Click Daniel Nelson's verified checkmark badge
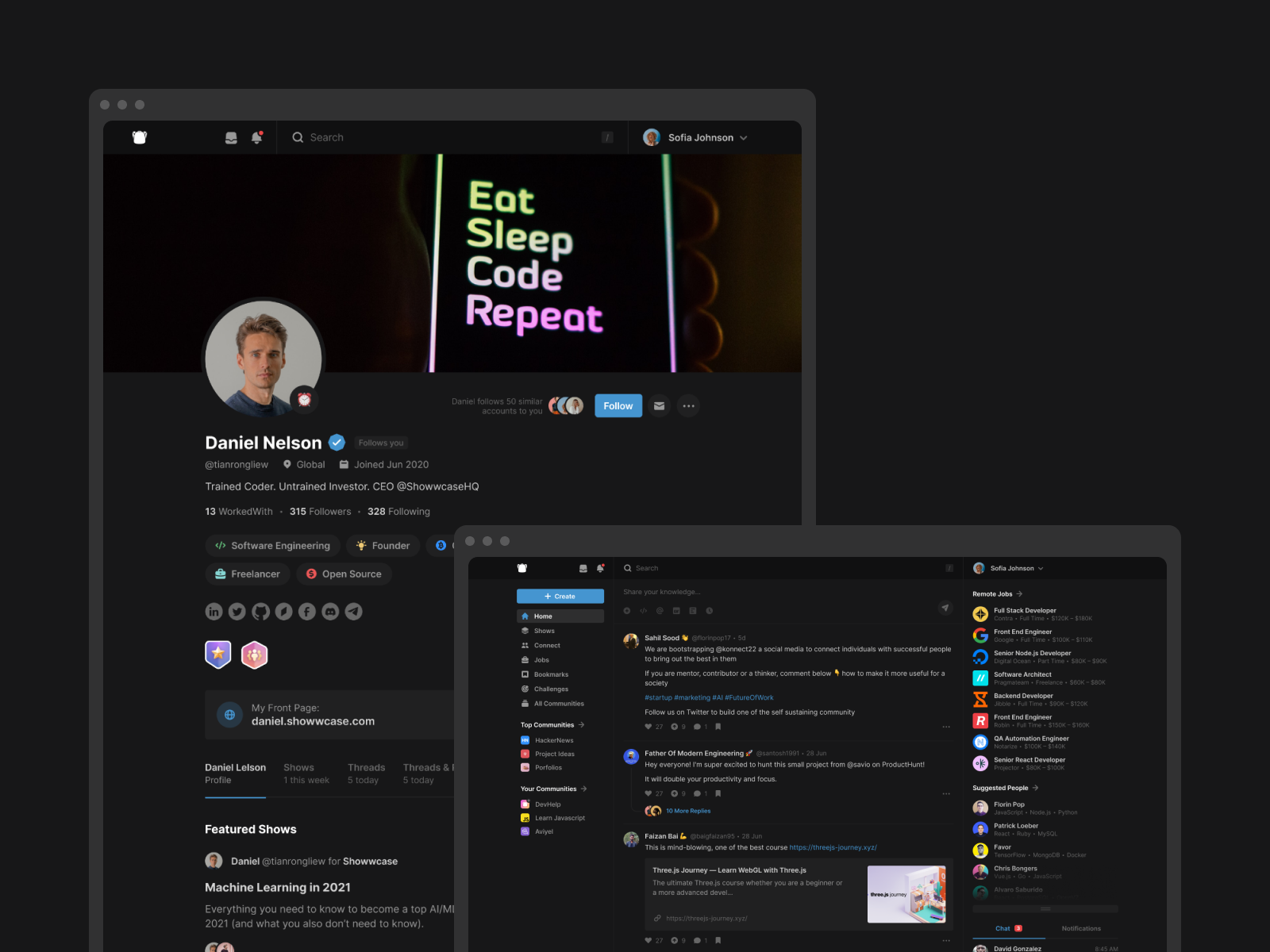Image resolution: width=1270 pixels, height=952 pixels. coord(337,443)
